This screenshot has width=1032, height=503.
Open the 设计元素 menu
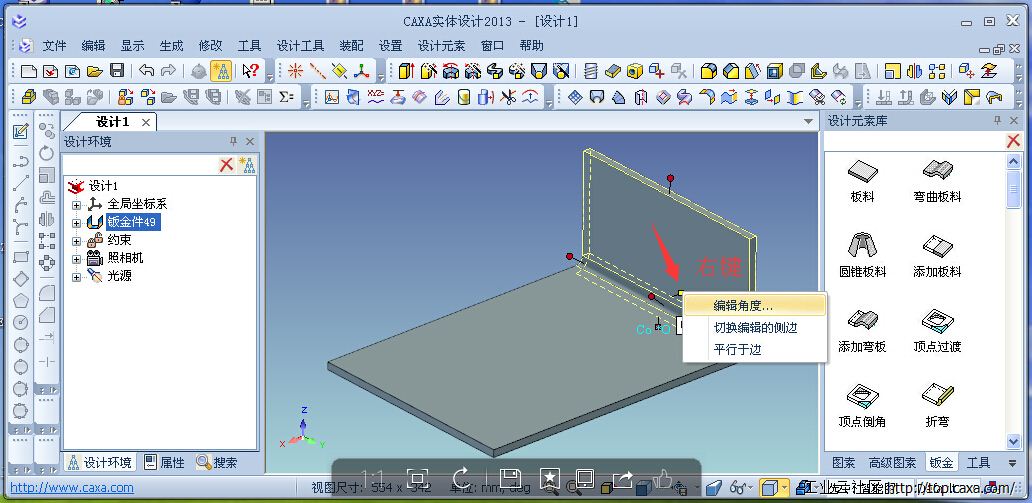tap(442, 45)
